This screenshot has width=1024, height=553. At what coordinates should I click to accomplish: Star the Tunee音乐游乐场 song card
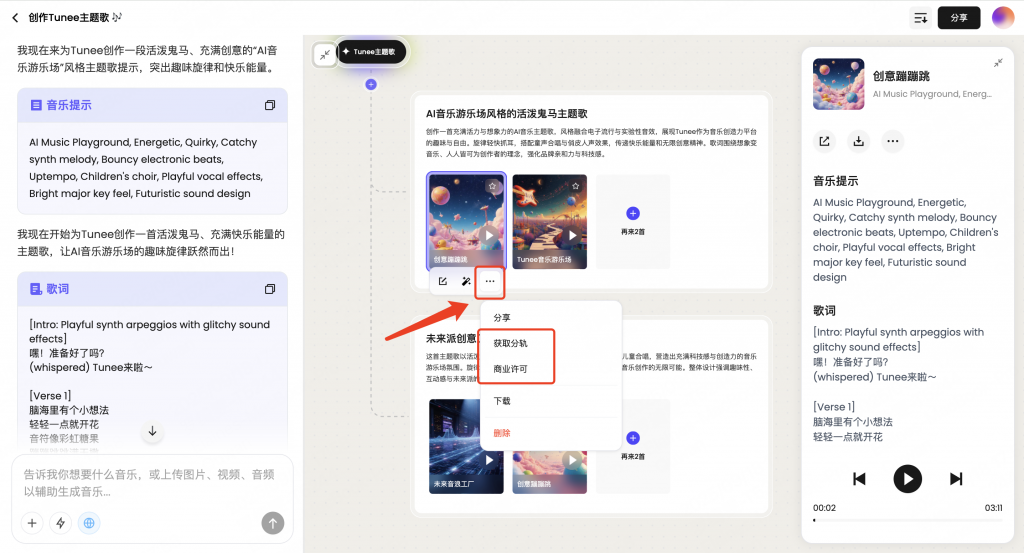click(575, 186)
